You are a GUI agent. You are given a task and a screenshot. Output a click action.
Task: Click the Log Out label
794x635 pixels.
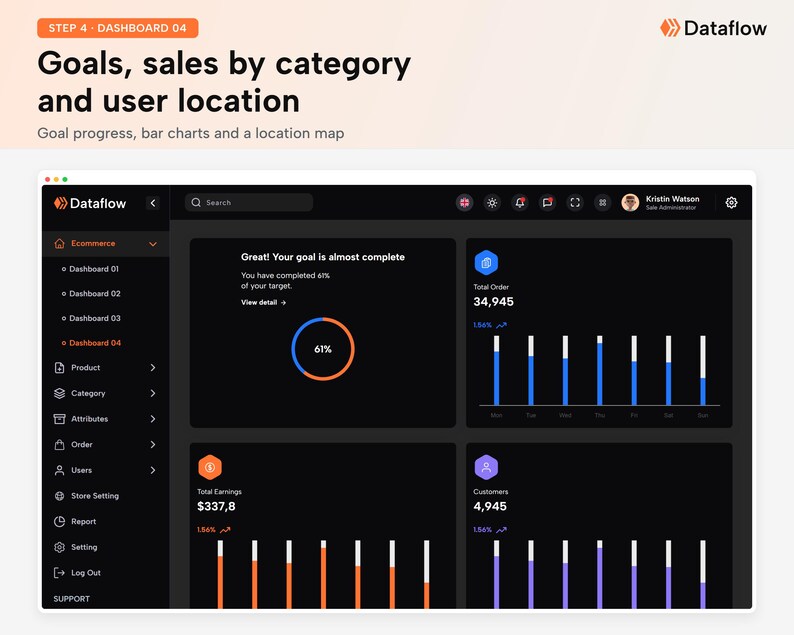pyautogui.click(x=86, y=573)
